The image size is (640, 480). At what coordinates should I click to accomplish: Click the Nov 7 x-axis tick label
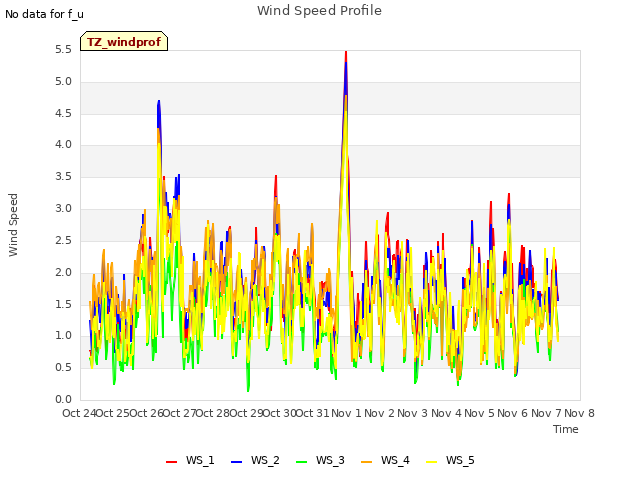coord(546,413)
